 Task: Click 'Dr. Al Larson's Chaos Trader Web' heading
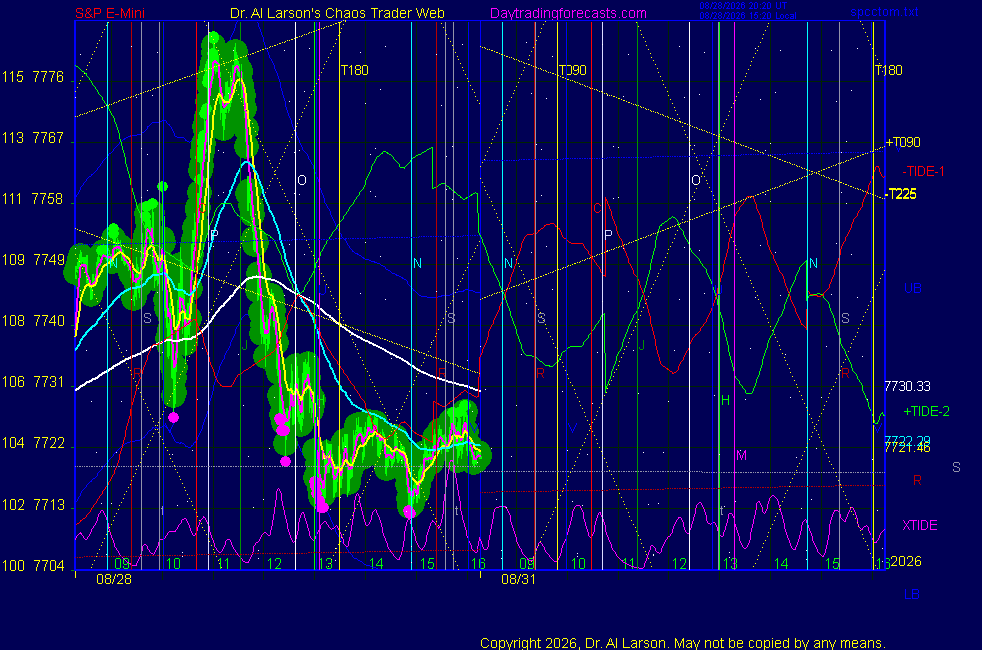coord(337,13)
